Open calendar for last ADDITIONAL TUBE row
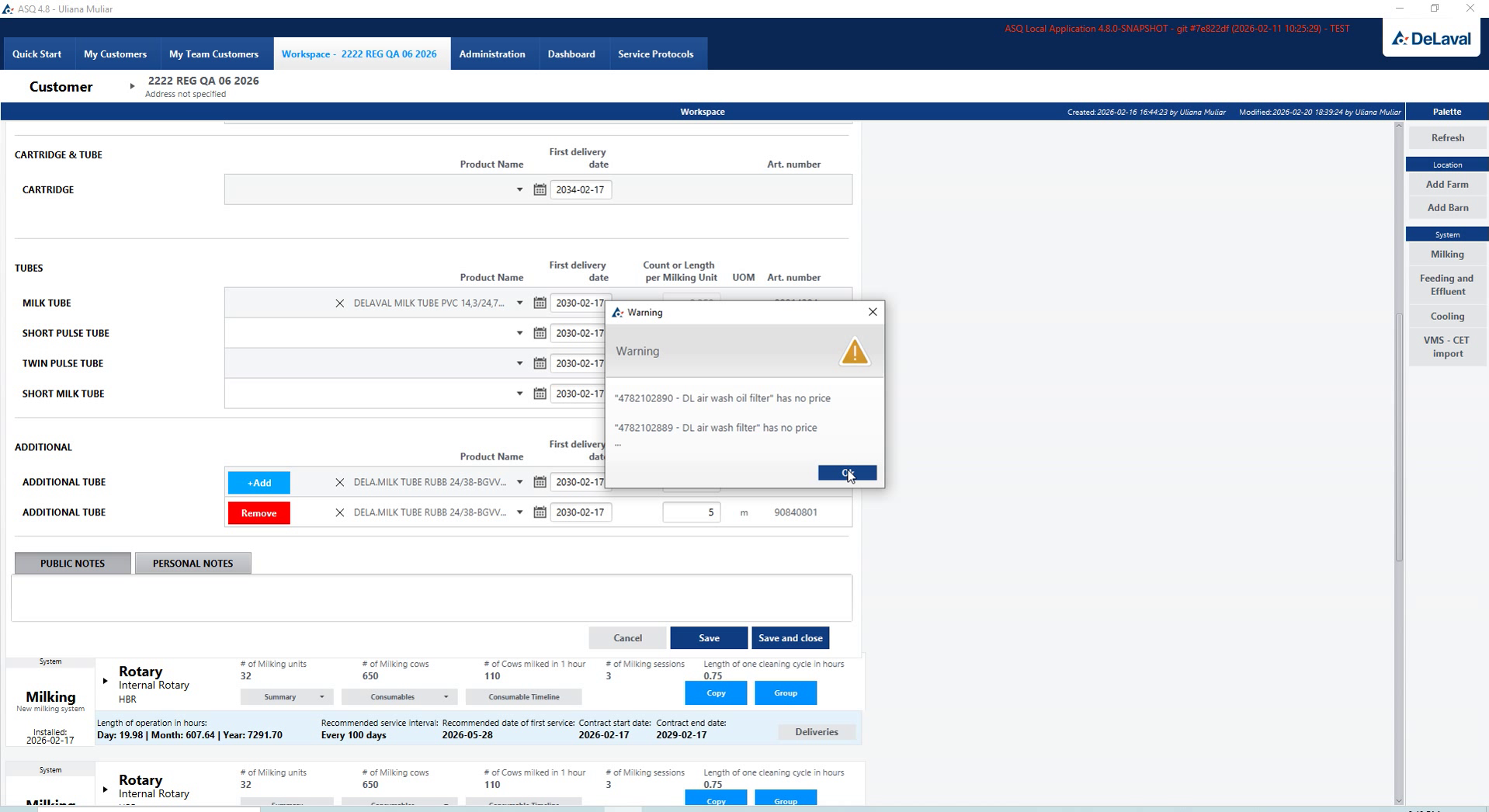The image size is (1489, 812). (x=540, y=512)
